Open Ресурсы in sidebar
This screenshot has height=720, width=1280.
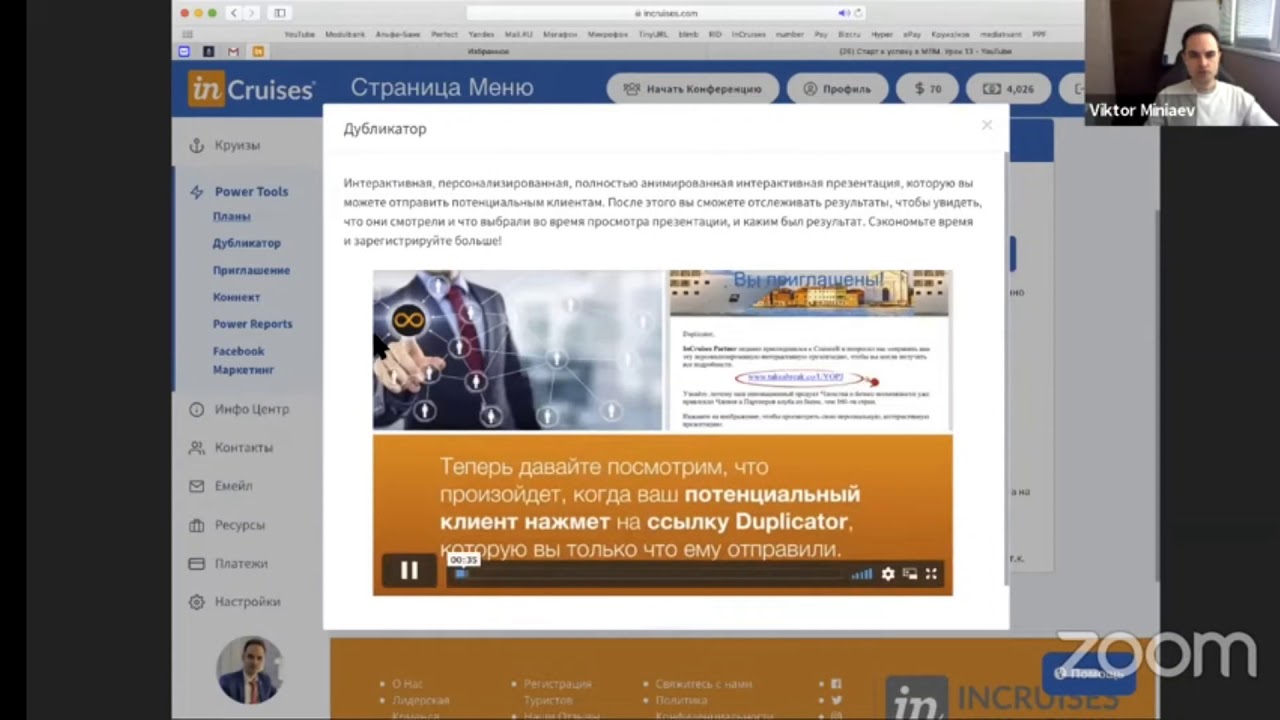click(239, 525)
